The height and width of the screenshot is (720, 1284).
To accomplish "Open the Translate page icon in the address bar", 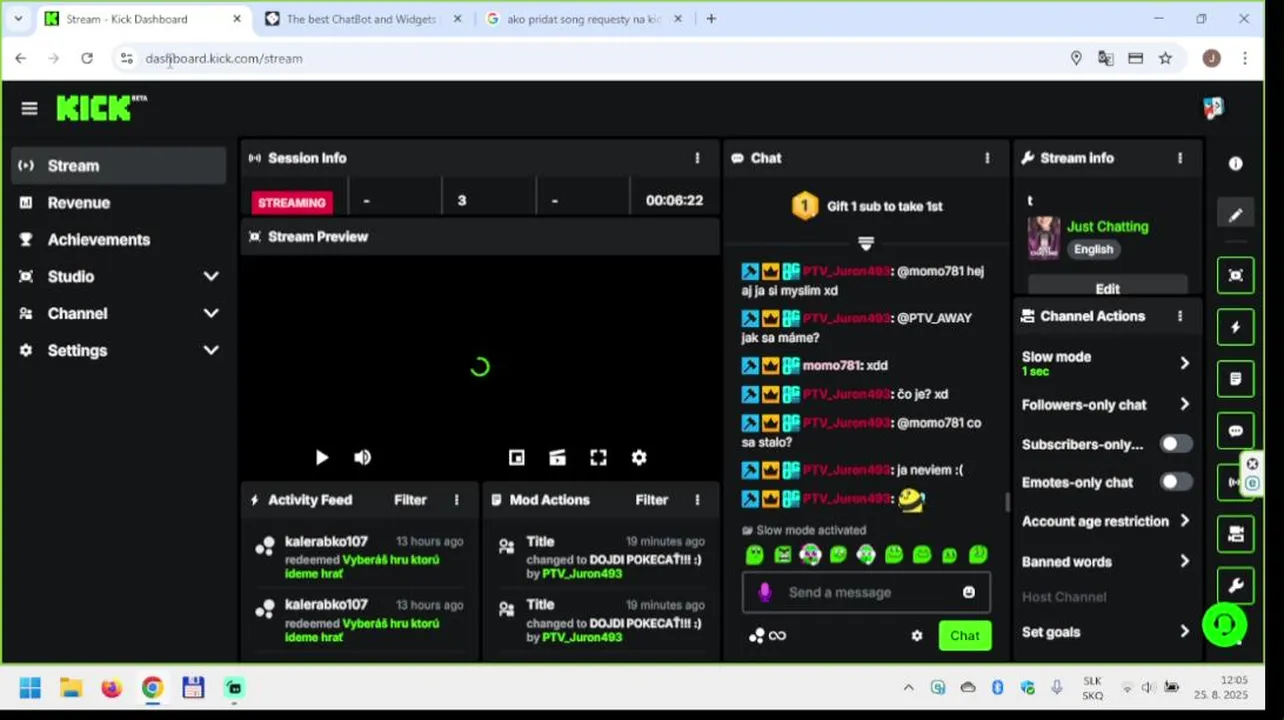I will click(1105, 59).
